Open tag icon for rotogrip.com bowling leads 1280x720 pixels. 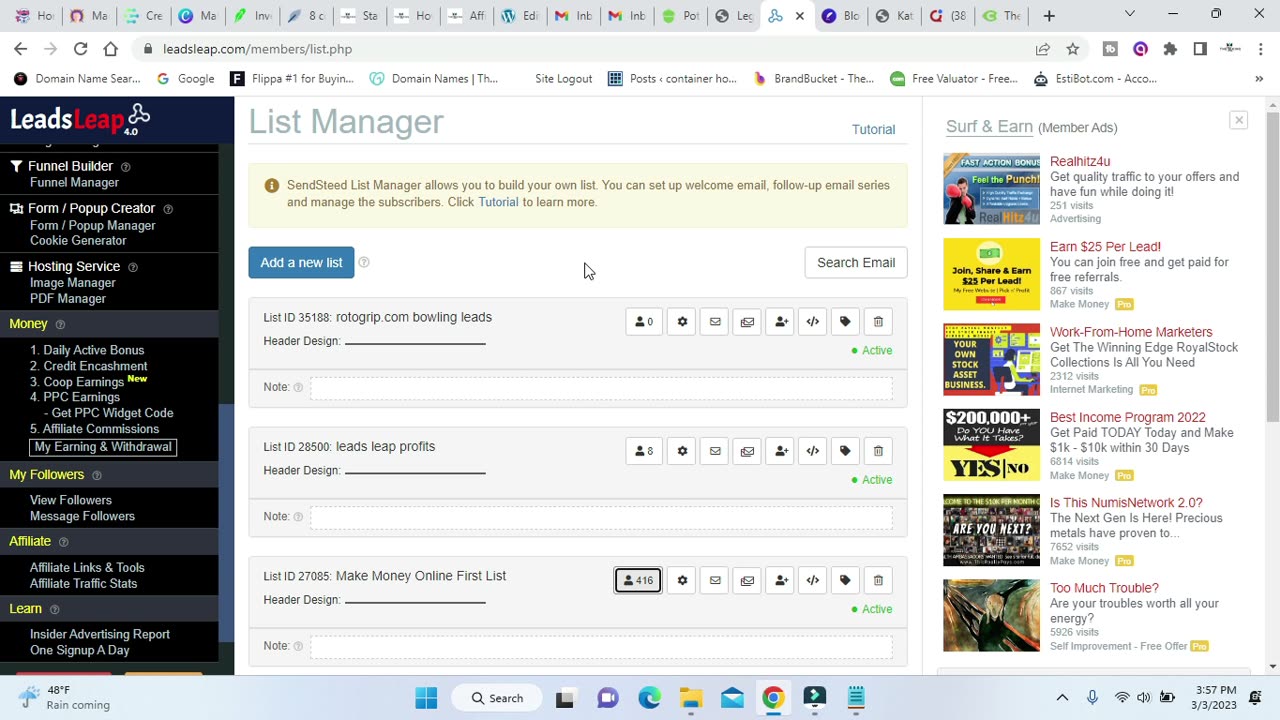click(x=845, y=322)
